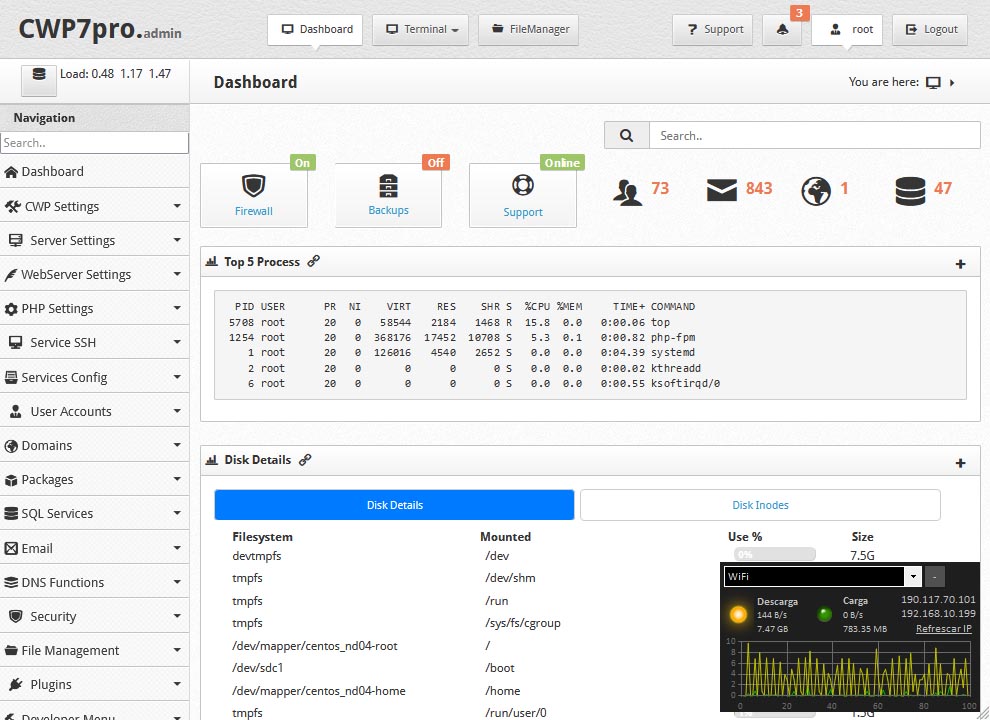Open Dashboard from the top bar
990x720 pixels.
[x=315, y=30]
